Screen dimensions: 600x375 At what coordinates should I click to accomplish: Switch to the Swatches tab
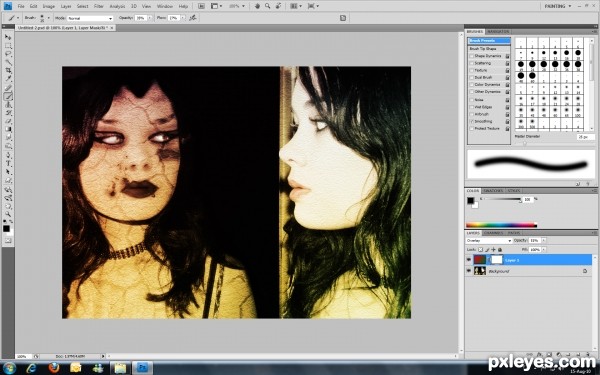pos(493,191)
